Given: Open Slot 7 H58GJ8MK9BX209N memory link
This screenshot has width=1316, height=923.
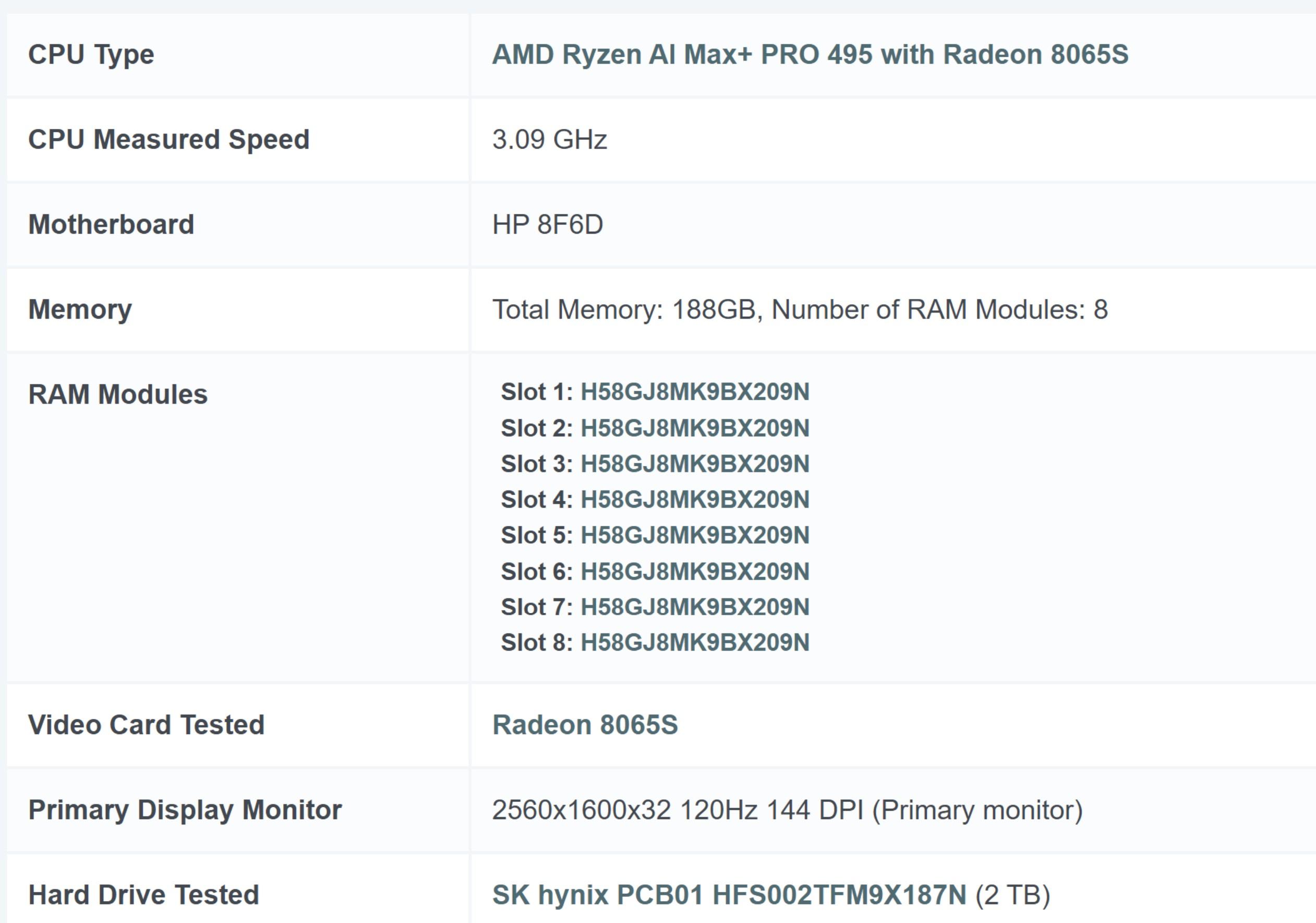Looking at the screenshot, I should tap(695, 607).
